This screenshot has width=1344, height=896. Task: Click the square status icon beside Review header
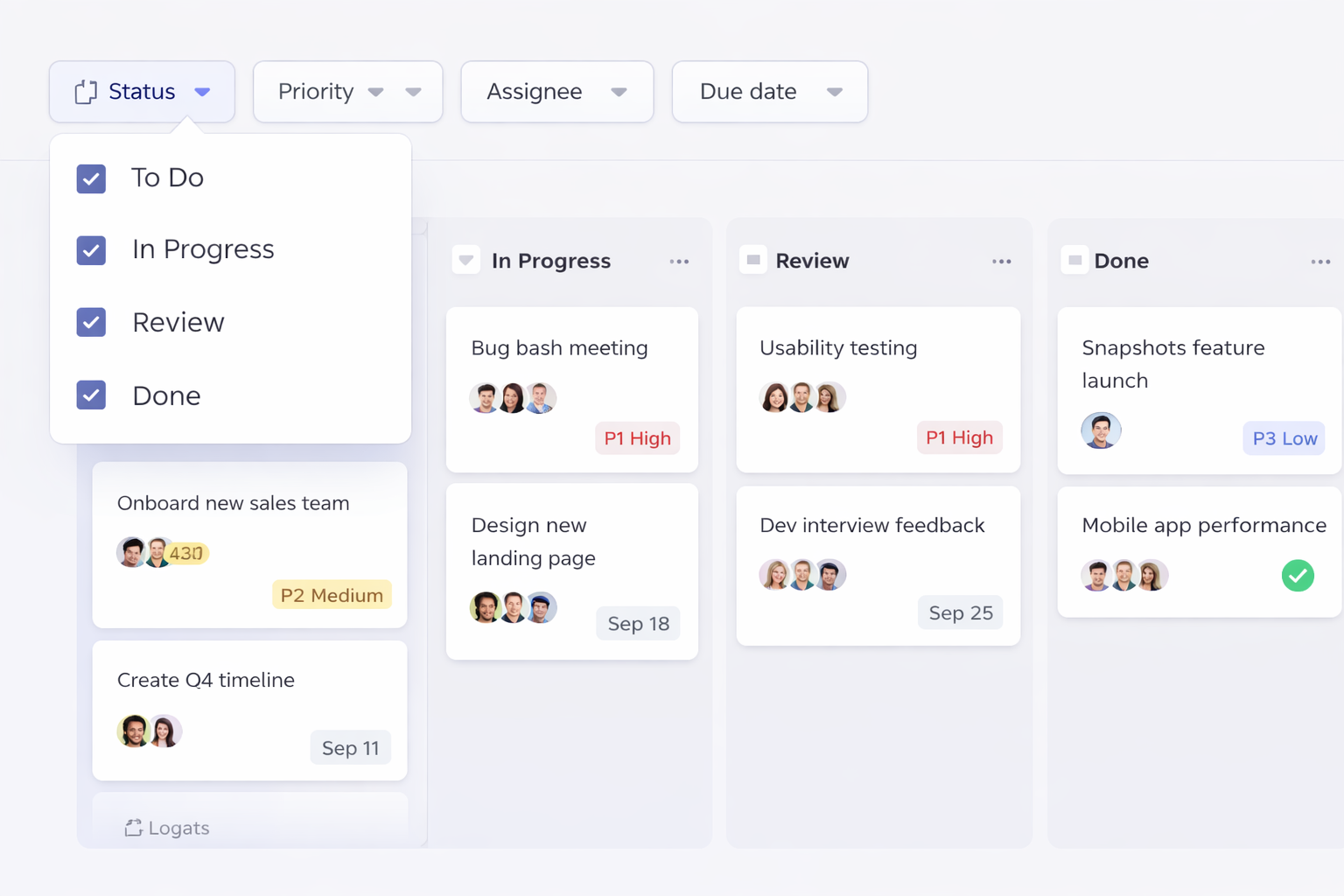click(x=752, y=259)
